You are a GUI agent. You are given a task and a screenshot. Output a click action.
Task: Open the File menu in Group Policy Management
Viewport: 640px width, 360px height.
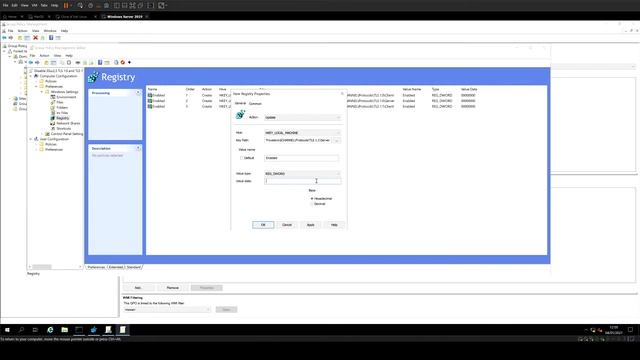point(11,31)
